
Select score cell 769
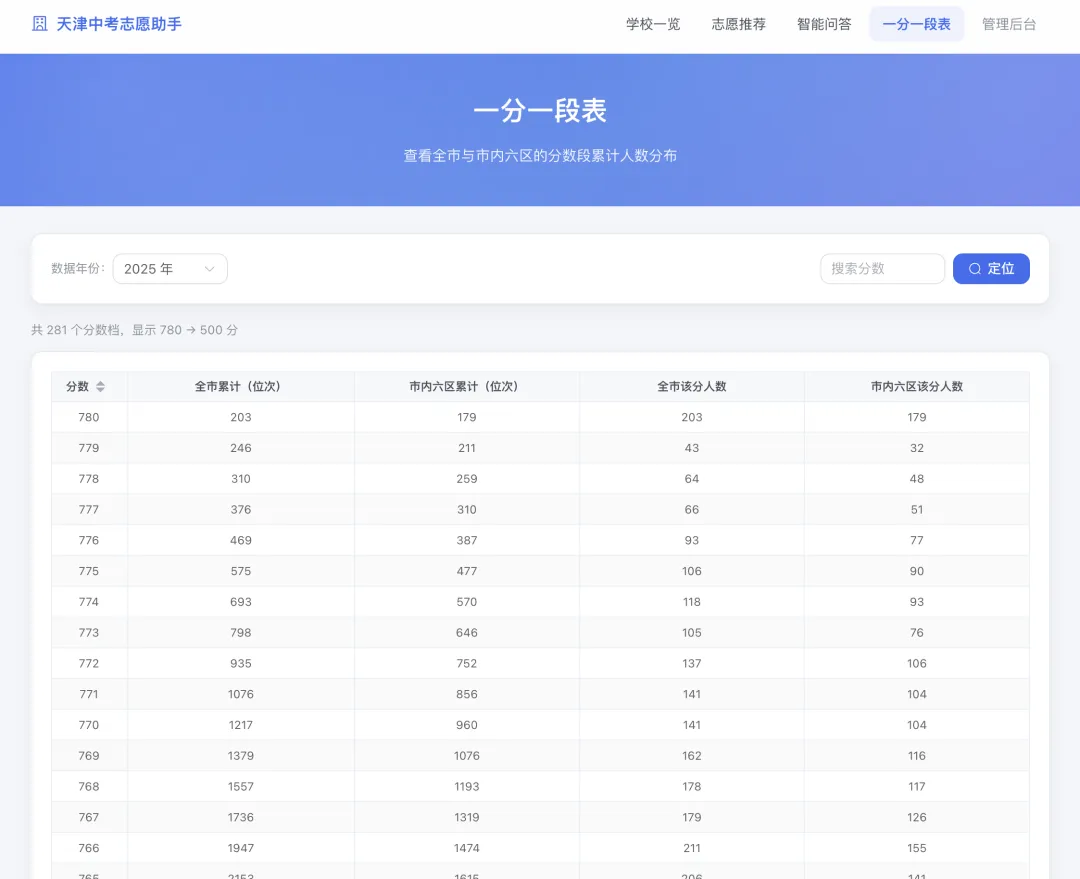[89, 756]
